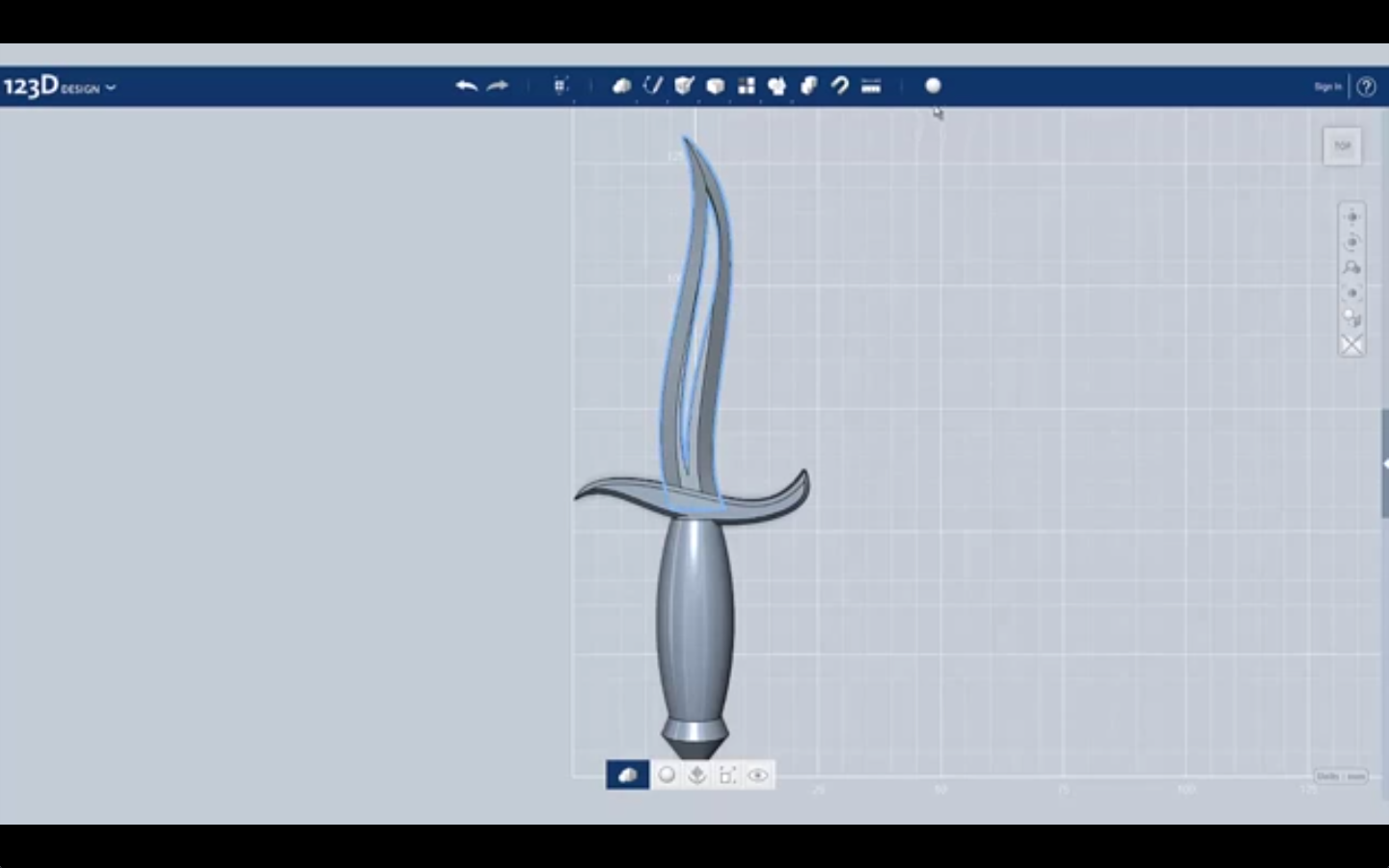Open the Units mm button
Screen dimensions: 1389x868
coord(1341,776)
